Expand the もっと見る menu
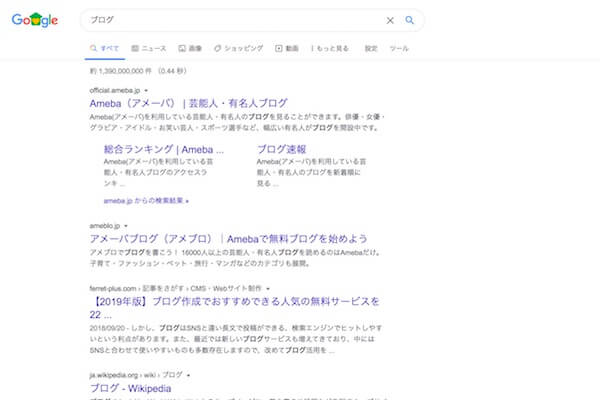The width and height of the screenshot is (600, 400). (x=330, y=49)
